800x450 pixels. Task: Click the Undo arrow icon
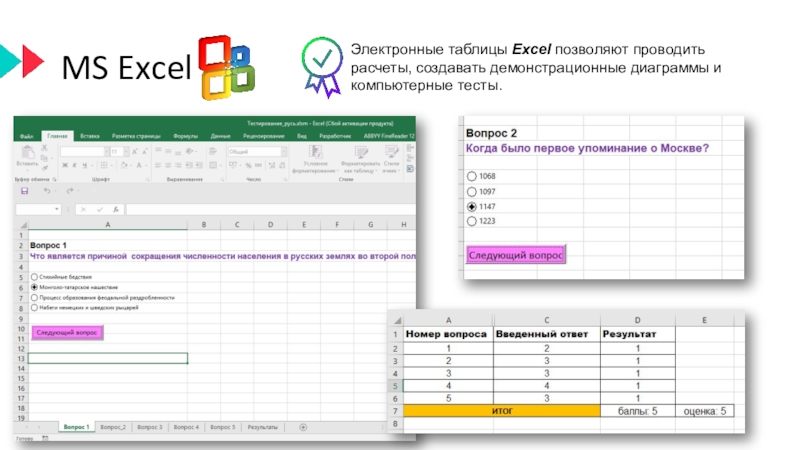[47, 191]
